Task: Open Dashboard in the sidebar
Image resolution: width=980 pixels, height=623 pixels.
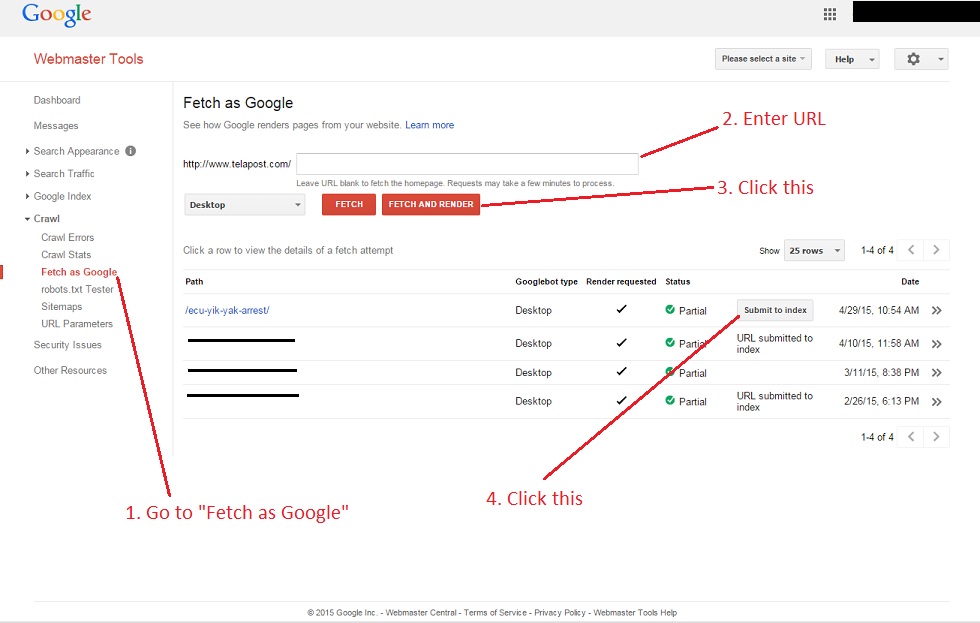Action: click(x=57, y=100)
